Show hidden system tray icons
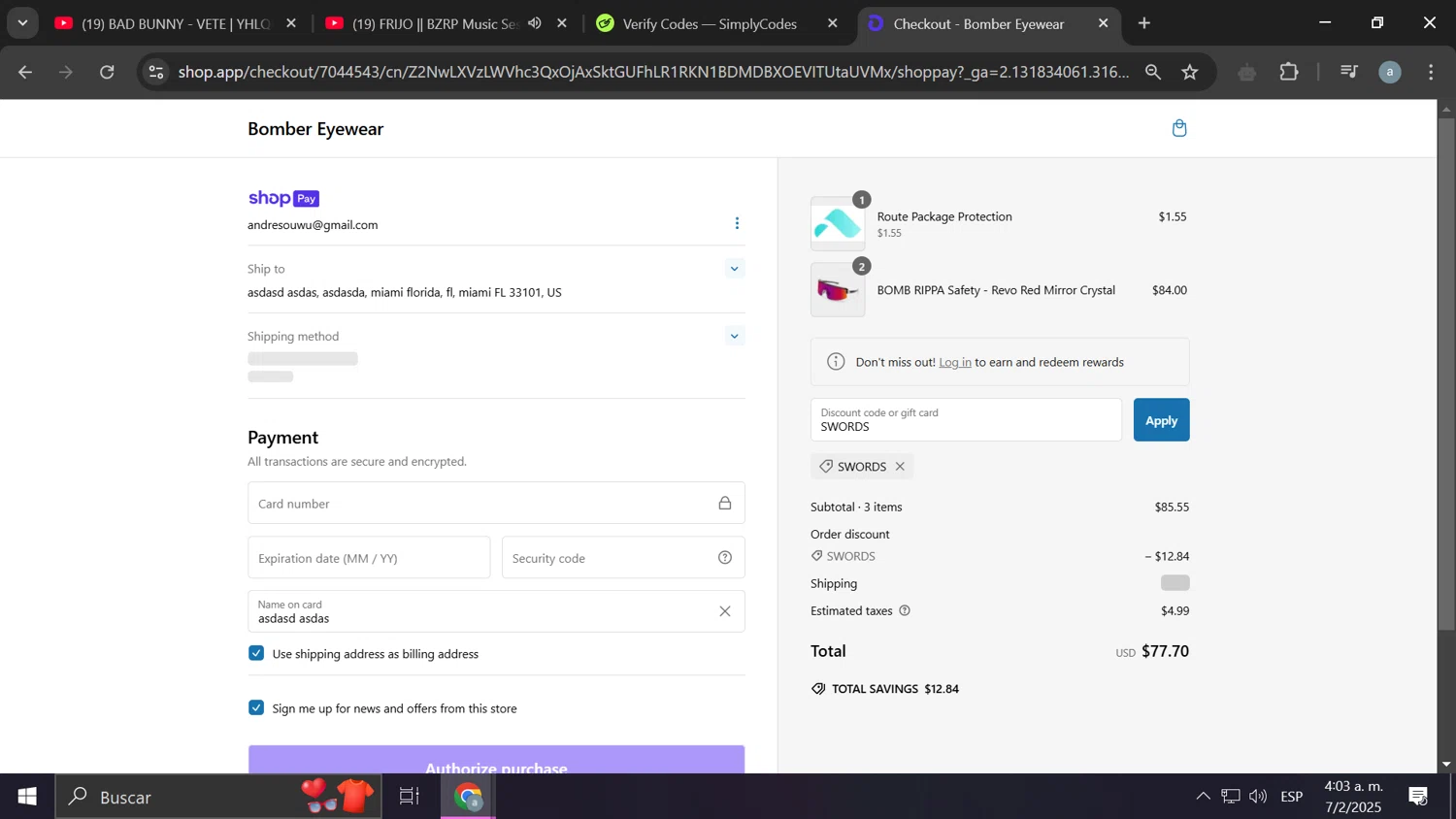 pyautogui.click(x=1203, y=797)
